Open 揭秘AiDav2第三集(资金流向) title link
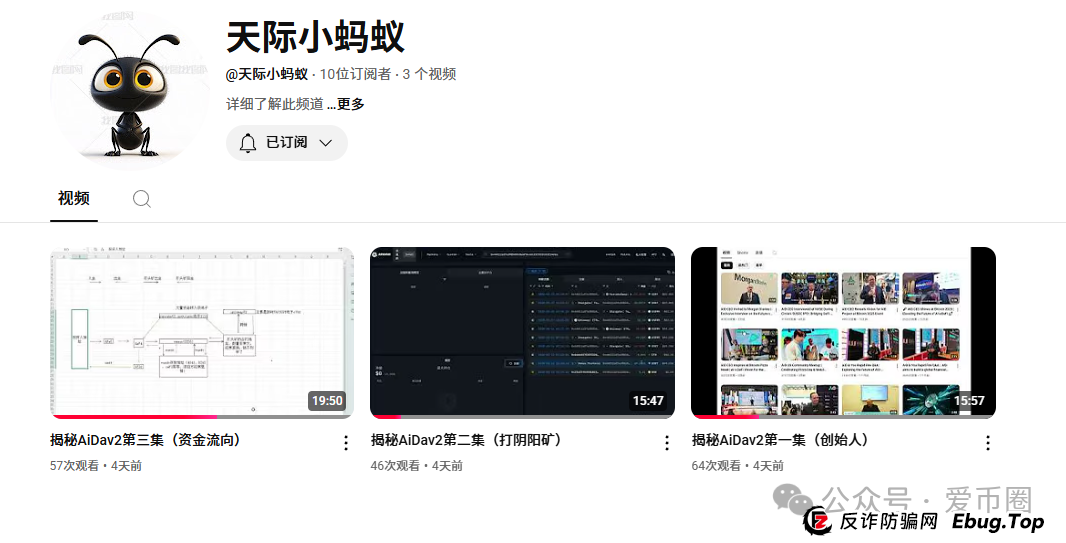 point(146,440)
